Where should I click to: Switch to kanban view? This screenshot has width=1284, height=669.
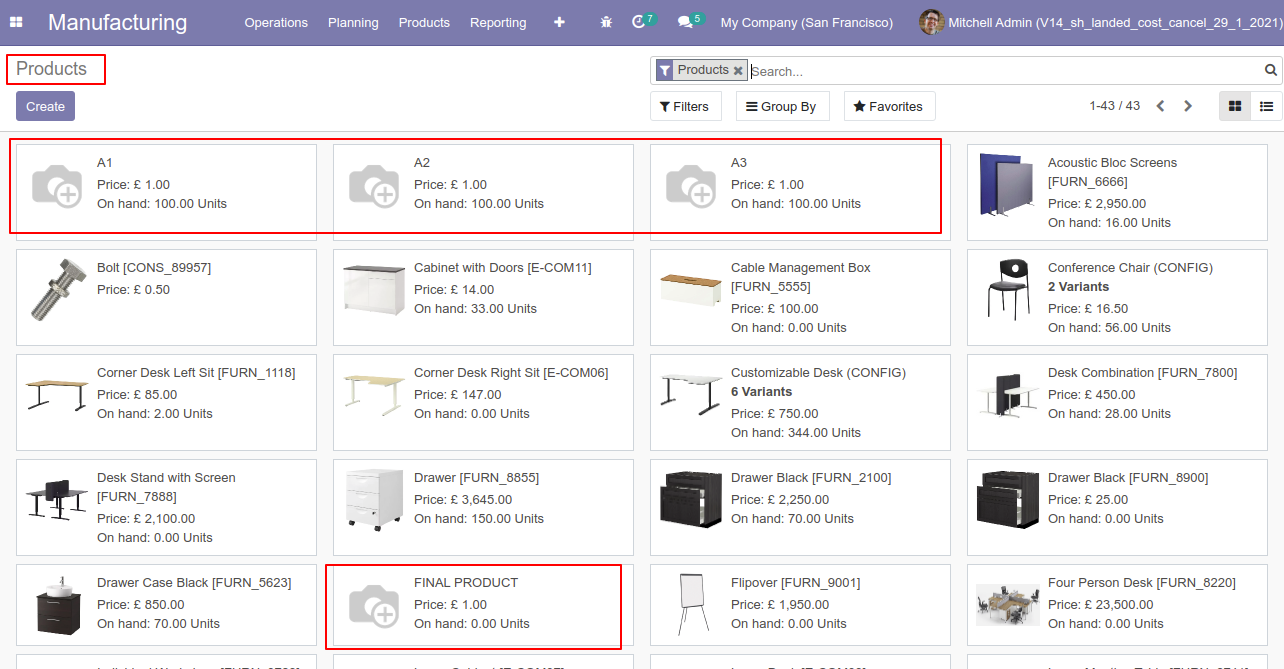pyautogui.click(x=1235, y=106)
